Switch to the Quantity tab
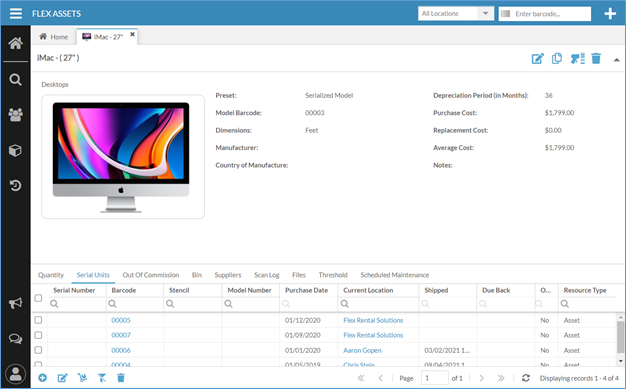Screen dimensions: 626x389 51,275
